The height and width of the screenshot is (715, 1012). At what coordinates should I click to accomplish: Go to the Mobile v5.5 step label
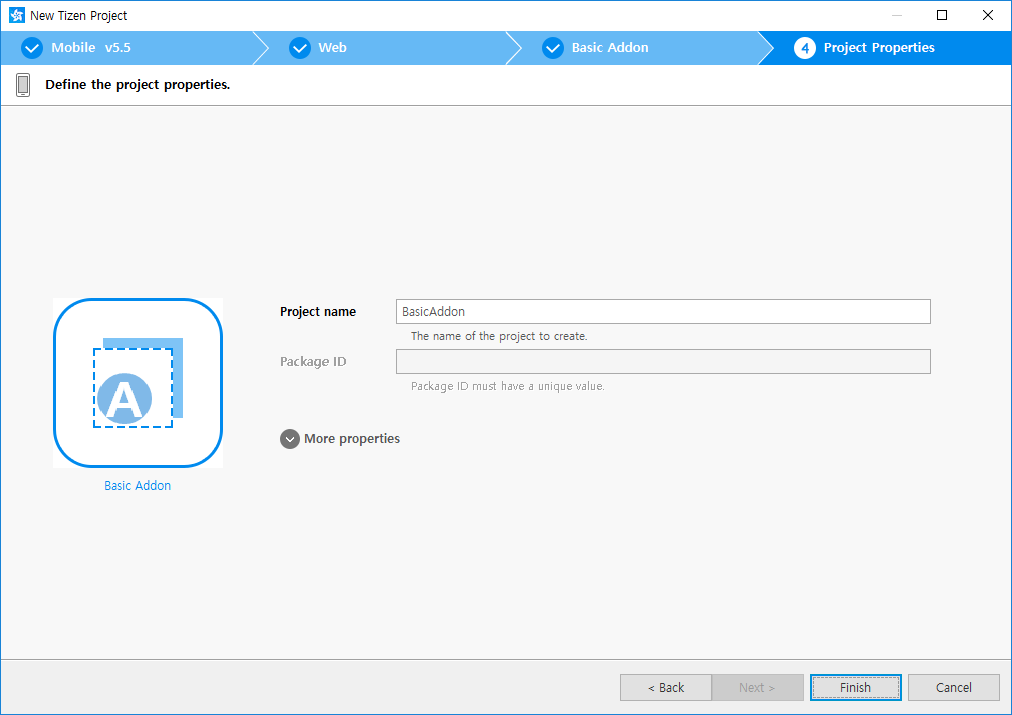pos(91,48)
